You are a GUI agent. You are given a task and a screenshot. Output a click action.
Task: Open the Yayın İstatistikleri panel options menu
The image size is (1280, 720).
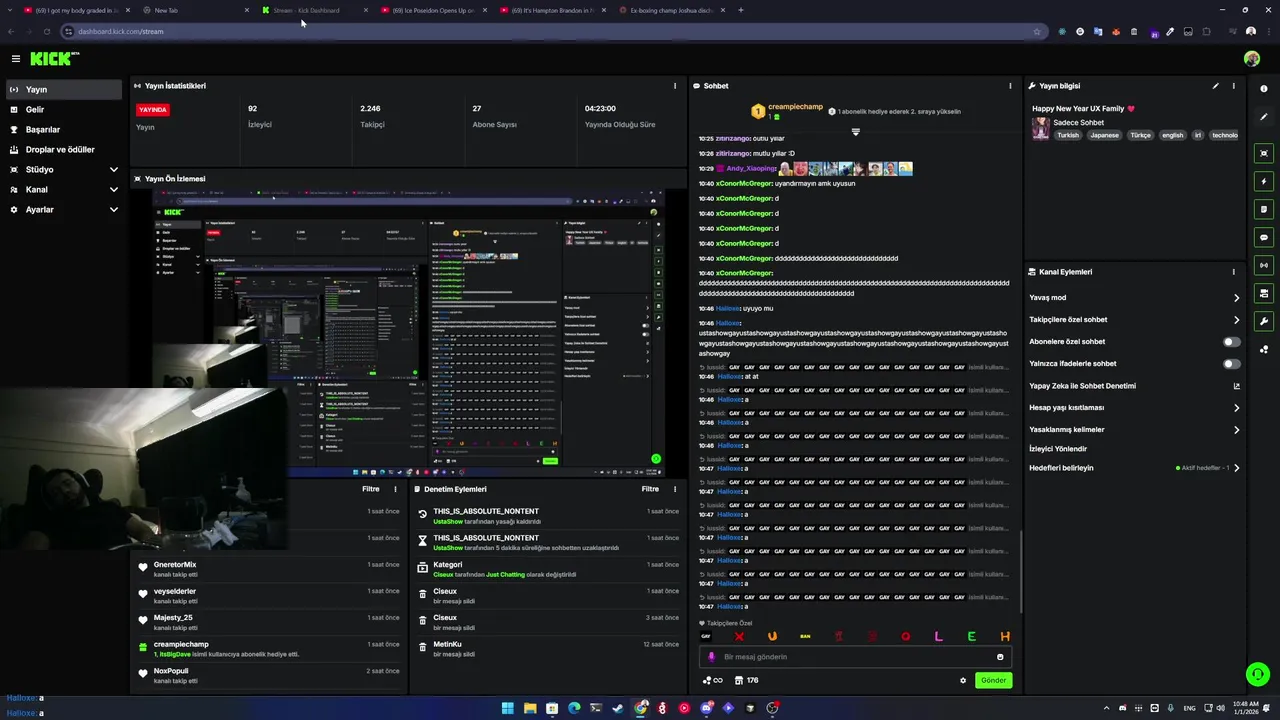[x=675, y=86]
